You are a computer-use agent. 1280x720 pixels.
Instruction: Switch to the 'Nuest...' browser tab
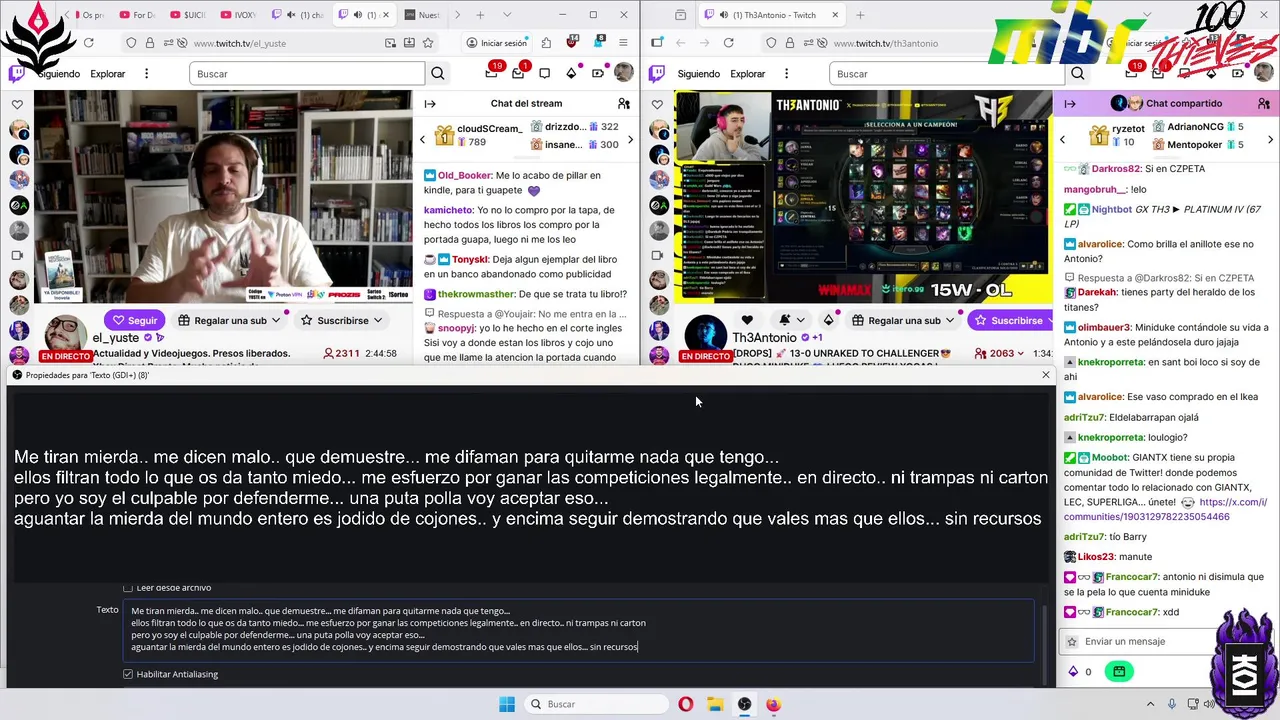coord(423,15)
